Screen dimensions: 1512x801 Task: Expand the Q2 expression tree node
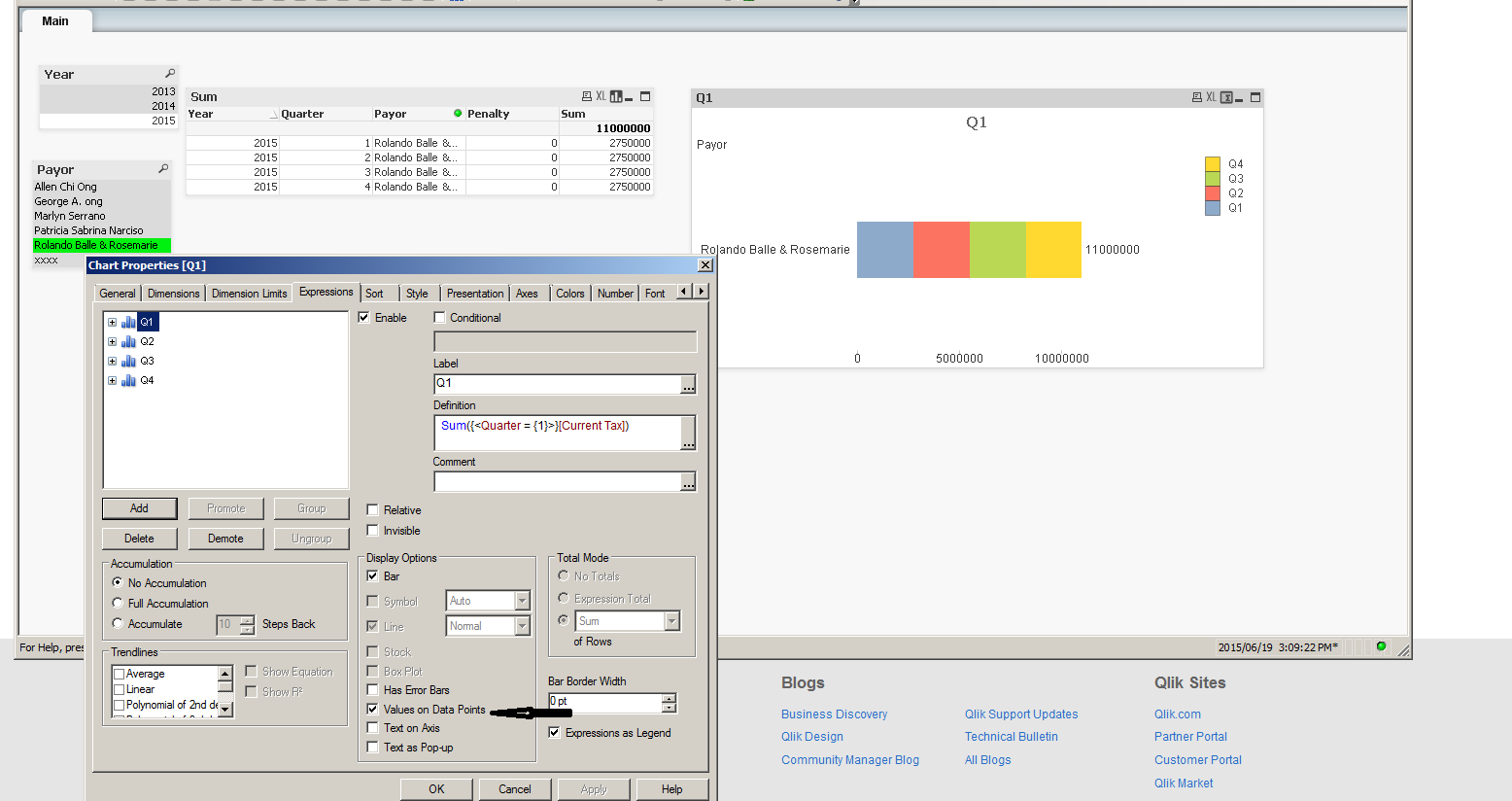112,341
